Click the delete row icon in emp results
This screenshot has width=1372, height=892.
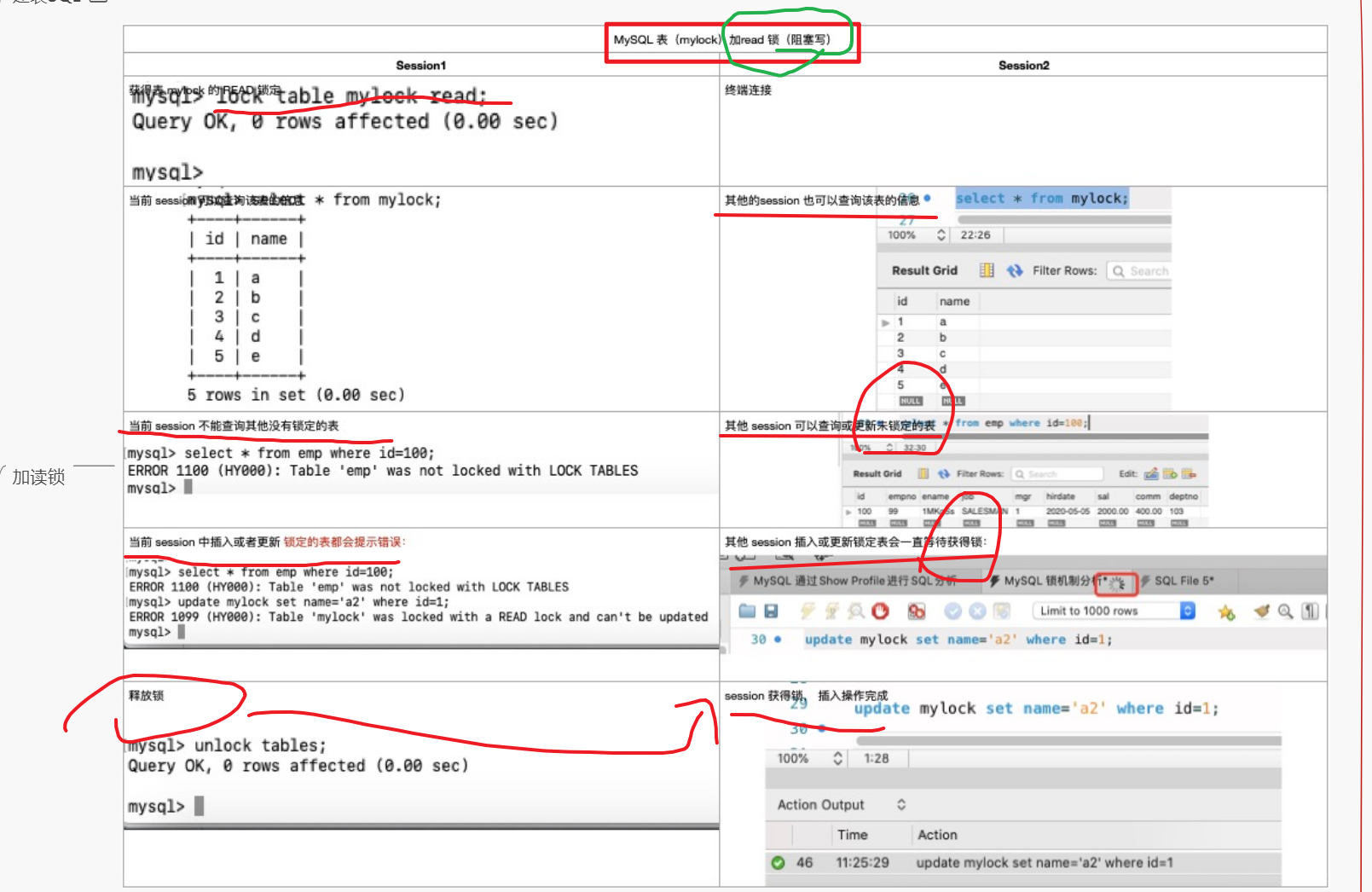pyautogui.click(x=1189, y=473)
